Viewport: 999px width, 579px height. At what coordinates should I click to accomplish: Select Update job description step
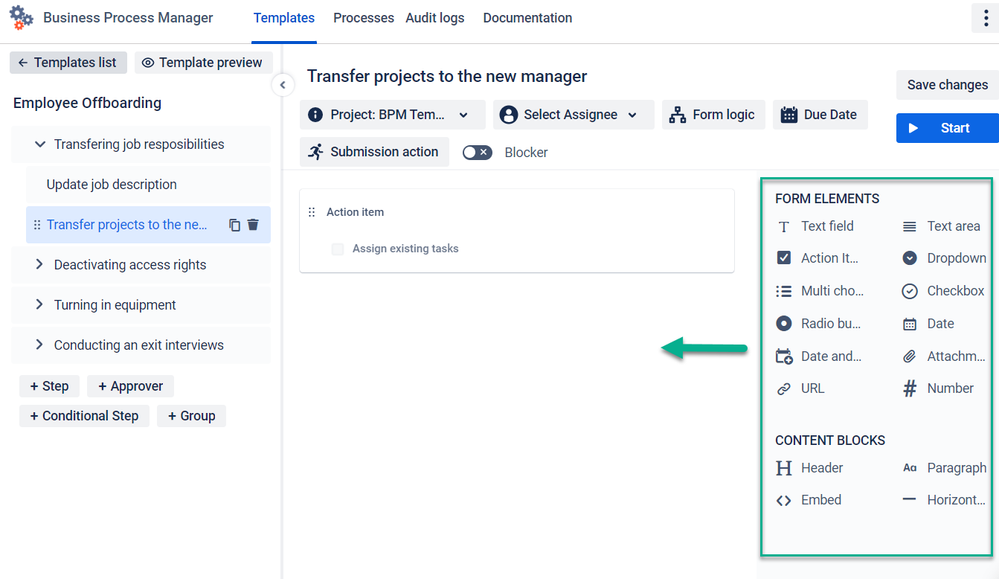148,185
